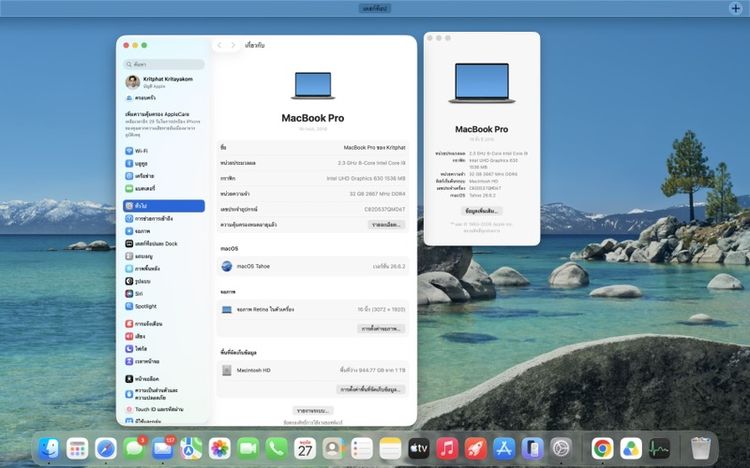Viewport: 750px width, 468px height.
Task: Open Notes from the Dock
Action: pos(390,448)
